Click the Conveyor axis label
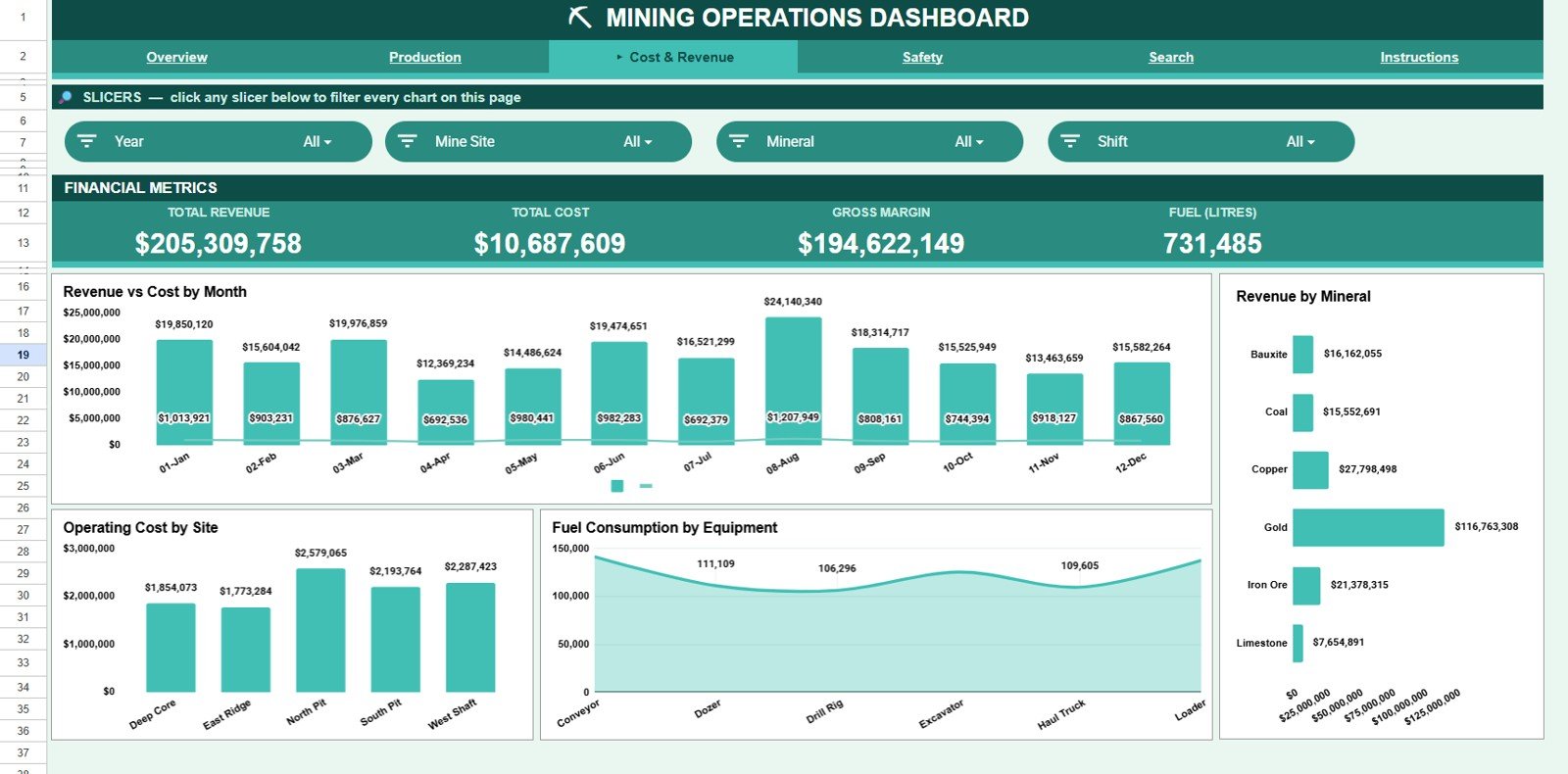The height and width of the screenshot is (774, 1568). click(x=578, y=712)
